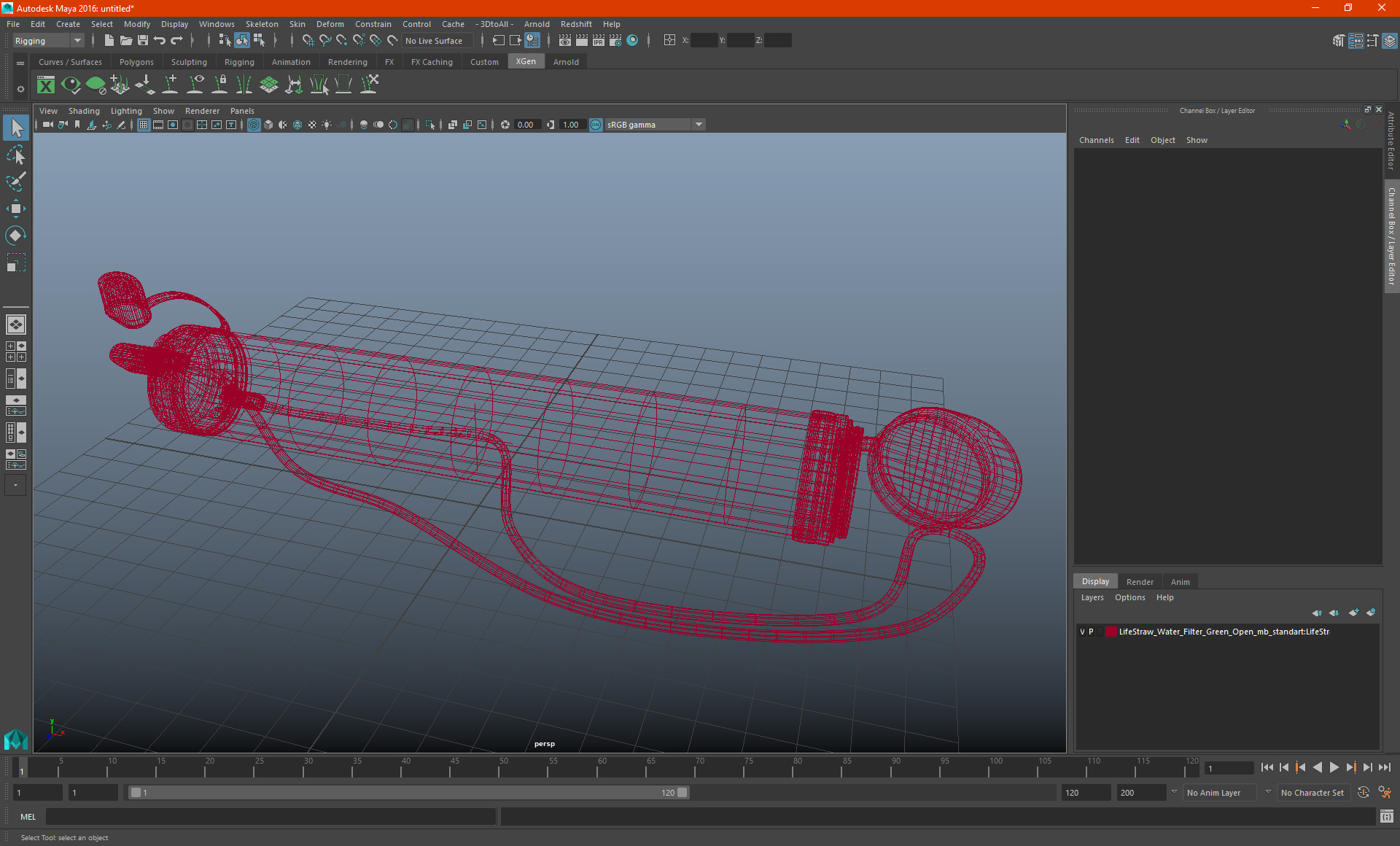Click the Undo arrow icon

pos(160,41)
